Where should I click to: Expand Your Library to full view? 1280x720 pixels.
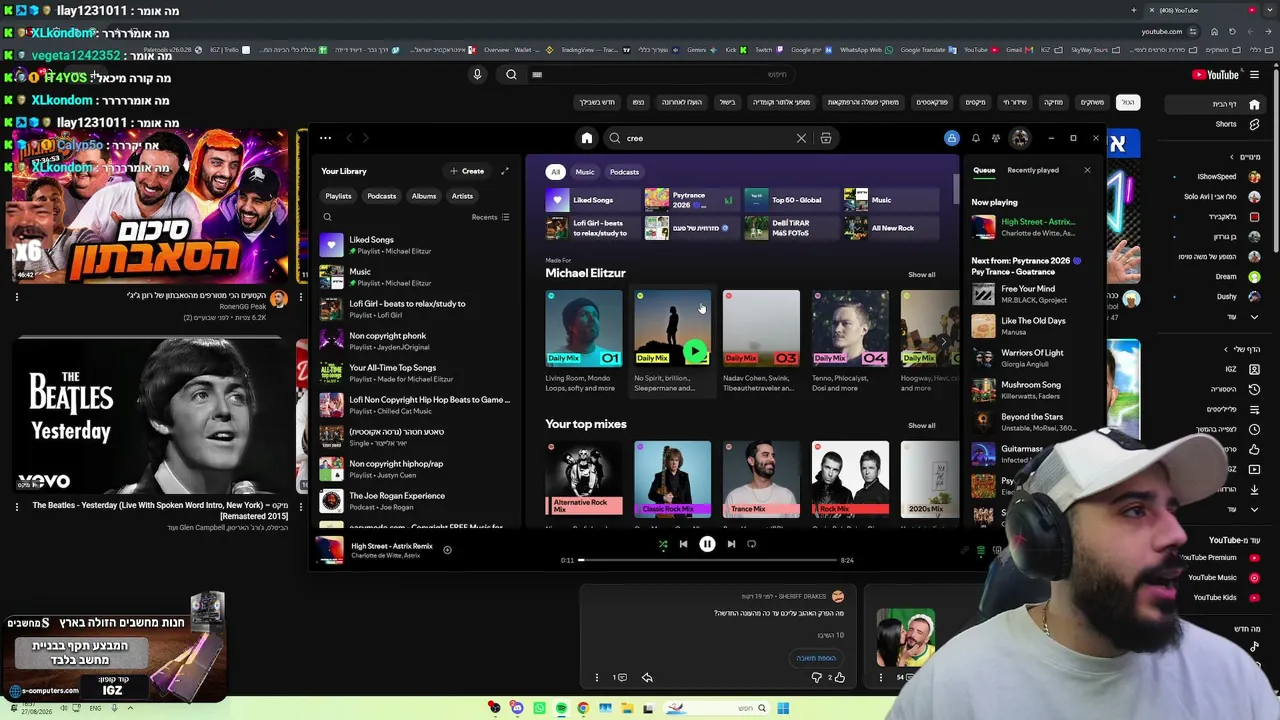click(x=505, y=171)
